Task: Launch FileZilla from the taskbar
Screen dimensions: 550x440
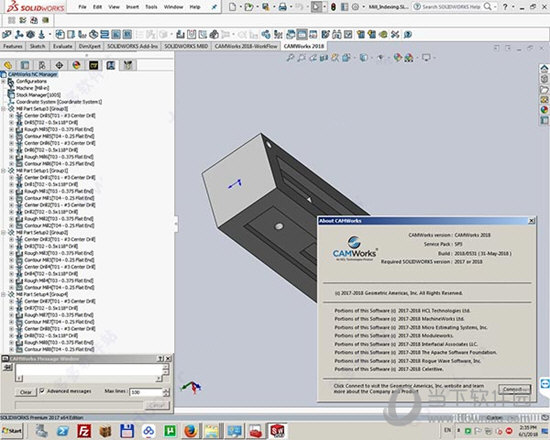Action: (84, 431)
